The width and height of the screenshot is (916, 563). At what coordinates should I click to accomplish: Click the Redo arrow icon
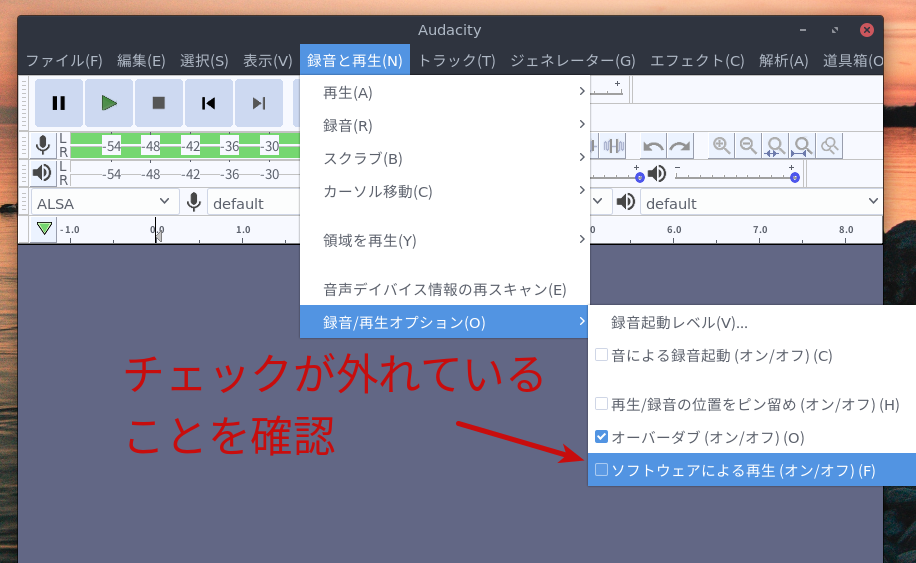(x=680, y=145)
